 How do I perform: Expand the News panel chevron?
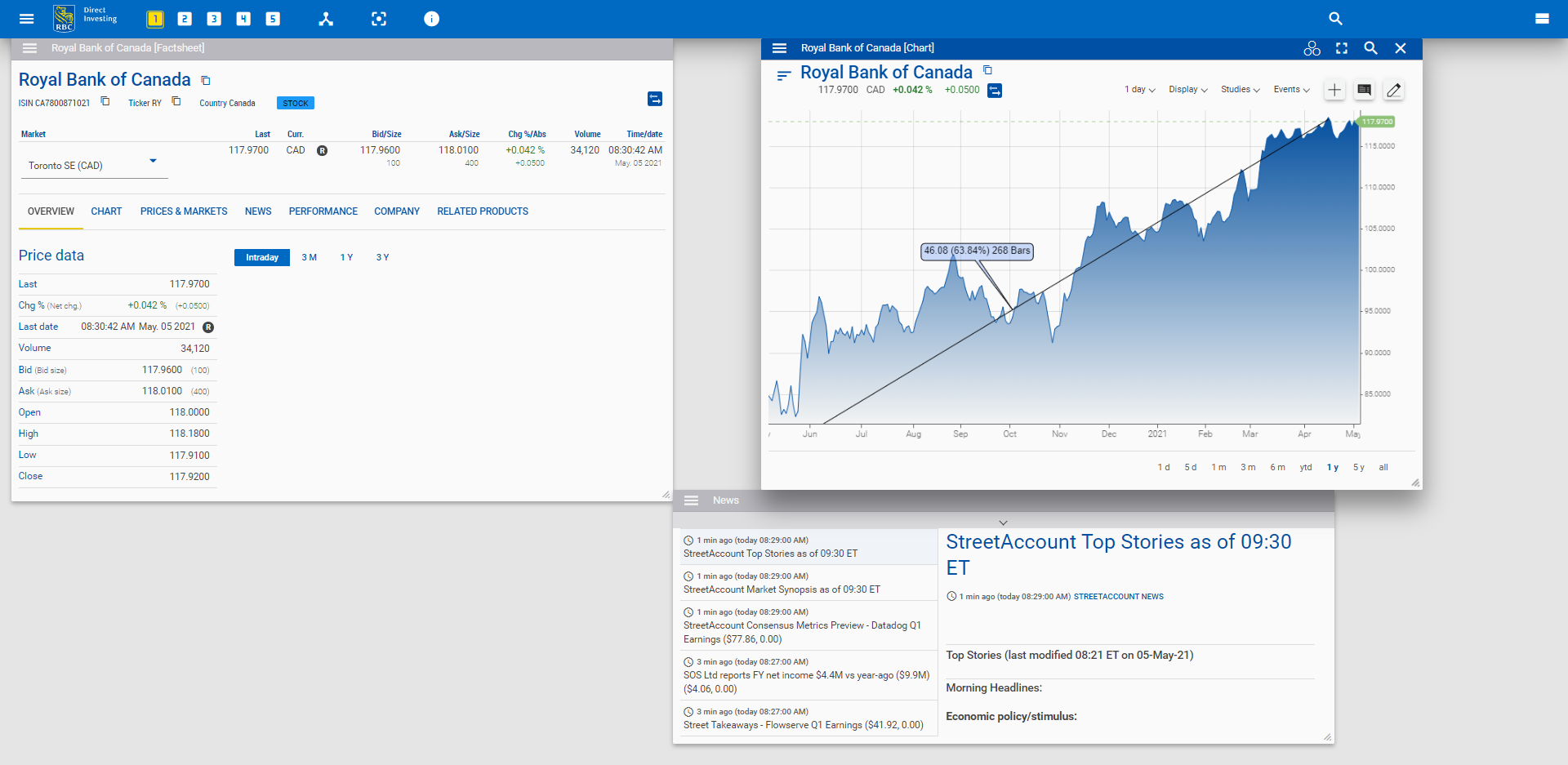click(1004, 523)
